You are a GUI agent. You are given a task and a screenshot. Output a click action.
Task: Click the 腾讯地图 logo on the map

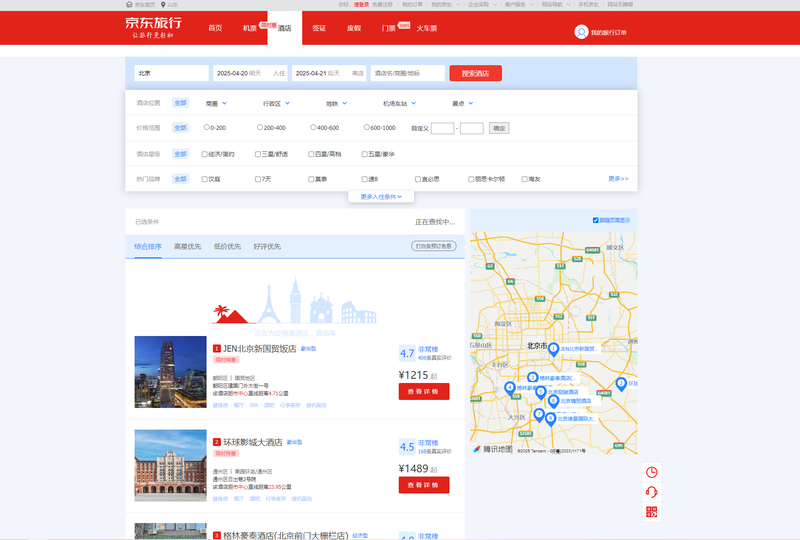pyautogui.click(x=492, y=449)
